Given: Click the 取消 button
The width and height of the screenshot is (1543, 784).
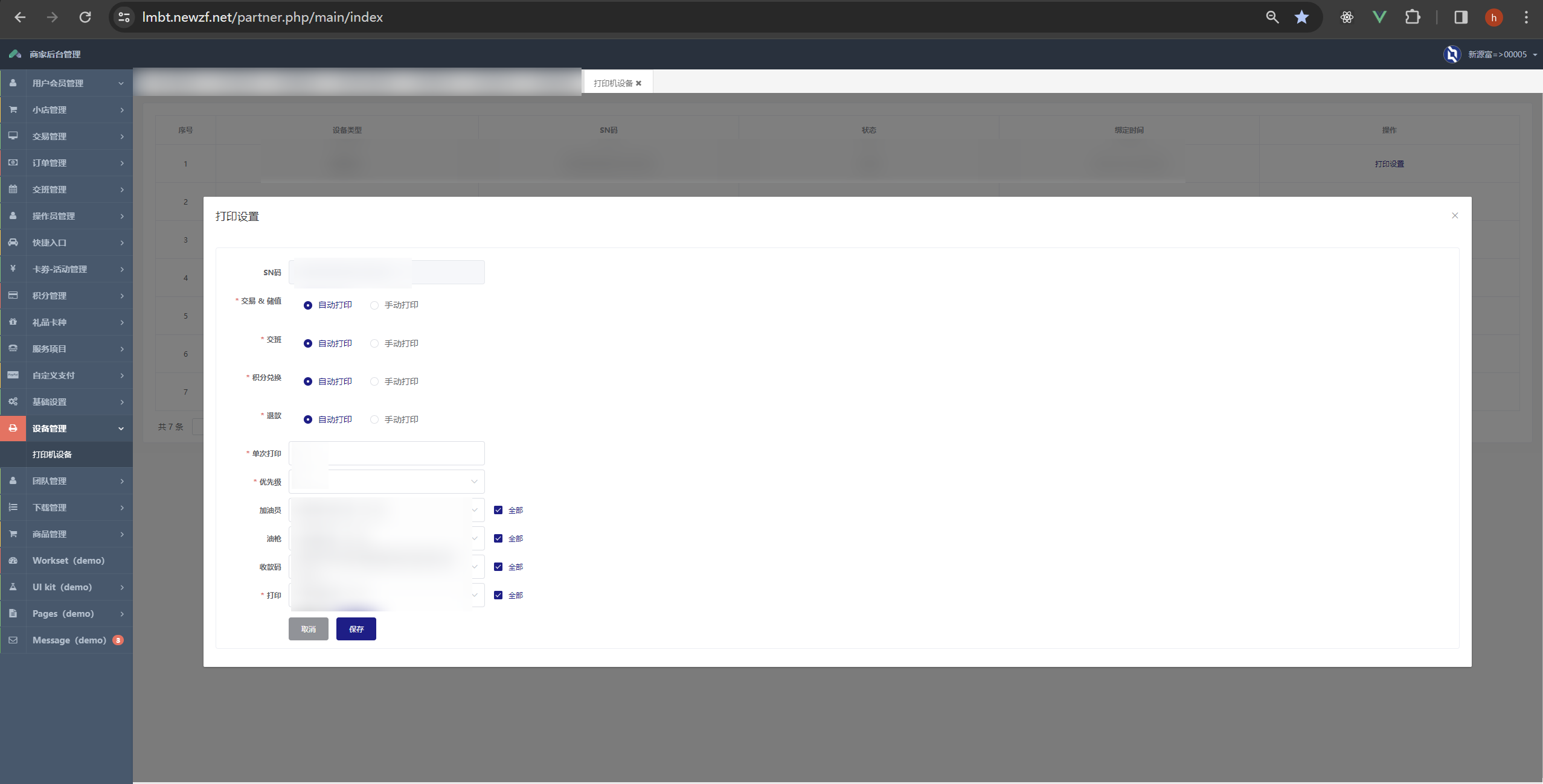Looking at the screenshot, I should coord(309,629).
